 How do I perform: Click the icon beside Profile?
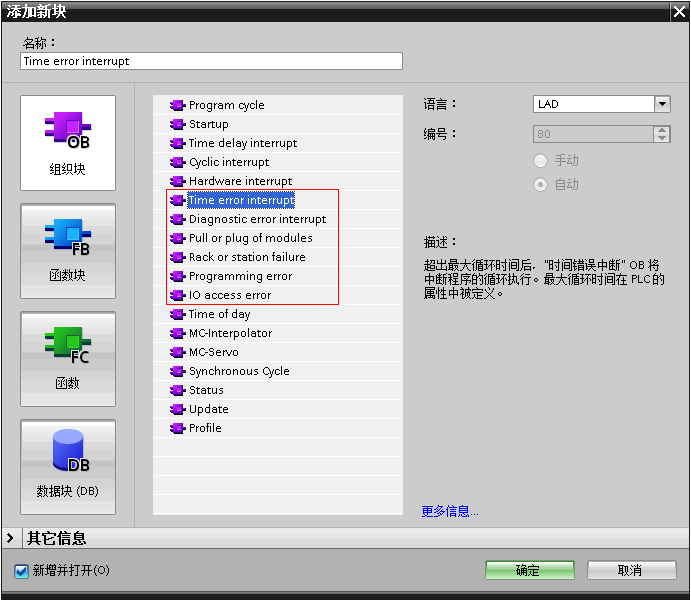click(178, 428)
